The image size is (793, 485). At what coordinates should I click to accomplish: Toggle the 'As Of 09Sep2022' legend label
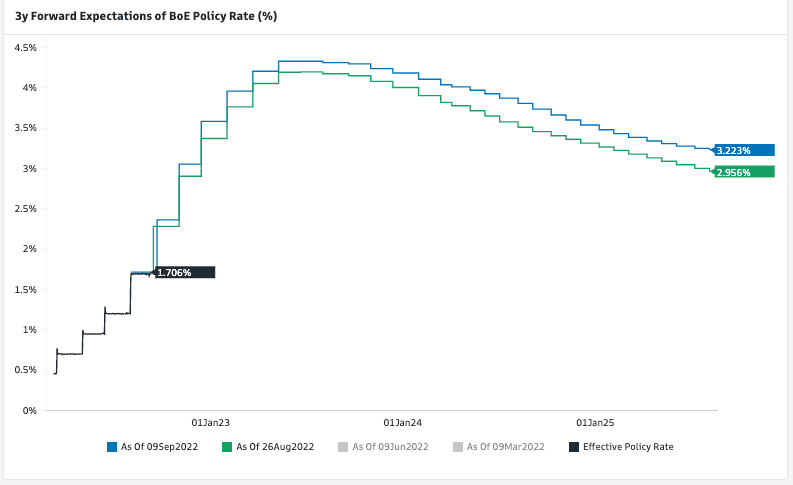158,446
